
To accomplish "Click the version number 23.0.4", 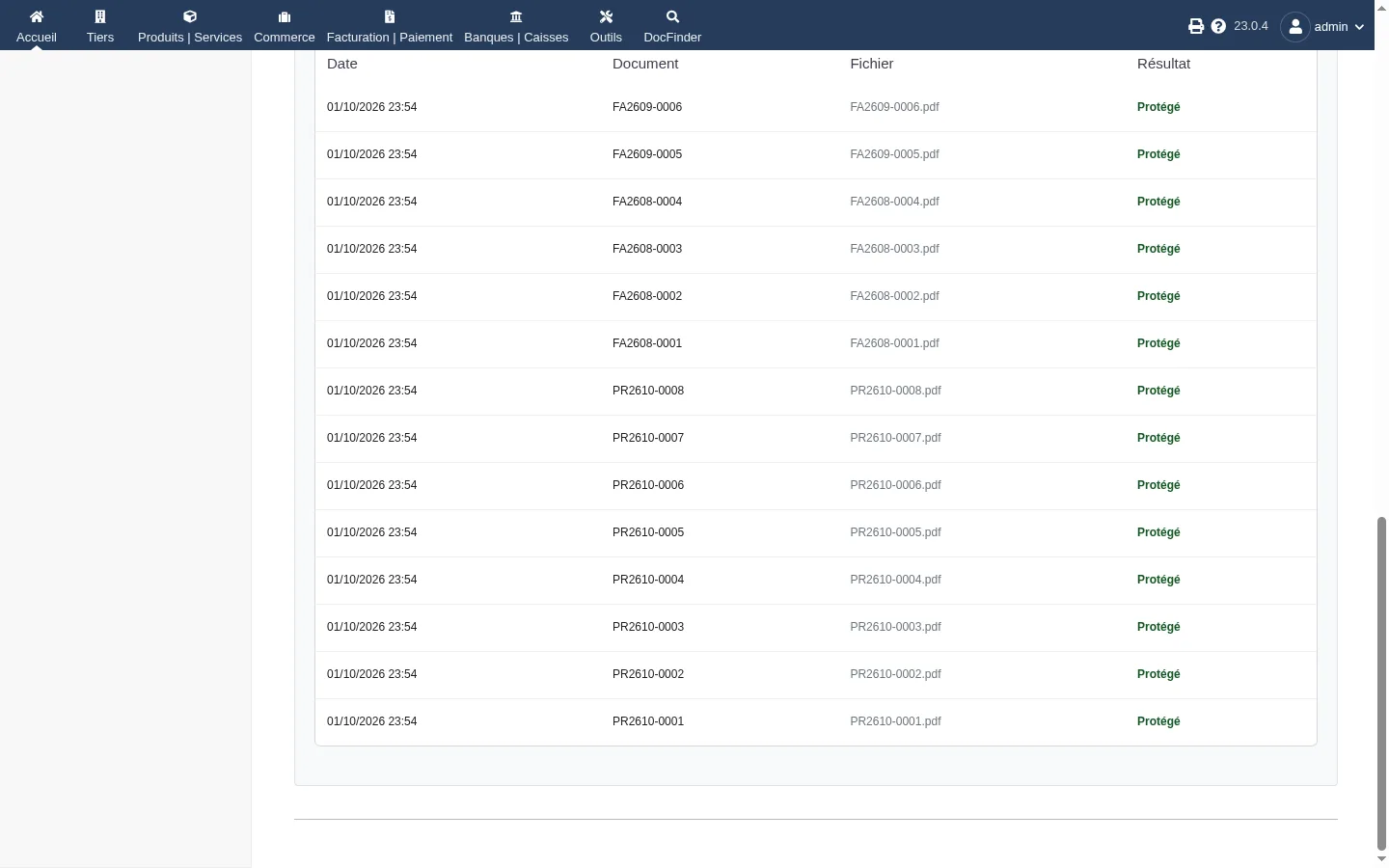I will point(1251,26).
